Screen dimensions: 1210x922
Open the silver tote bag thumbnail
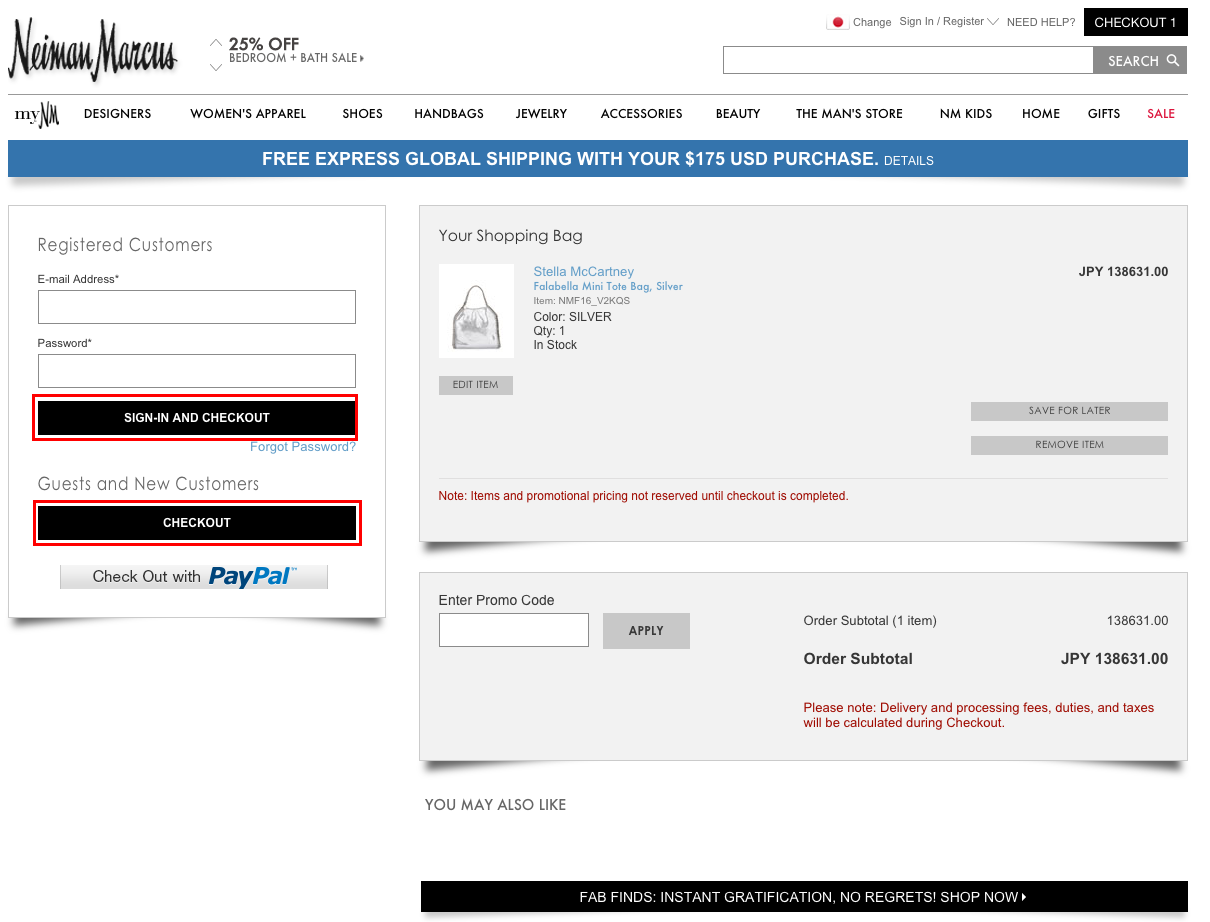pyautogui.click(x=476, y=311)
